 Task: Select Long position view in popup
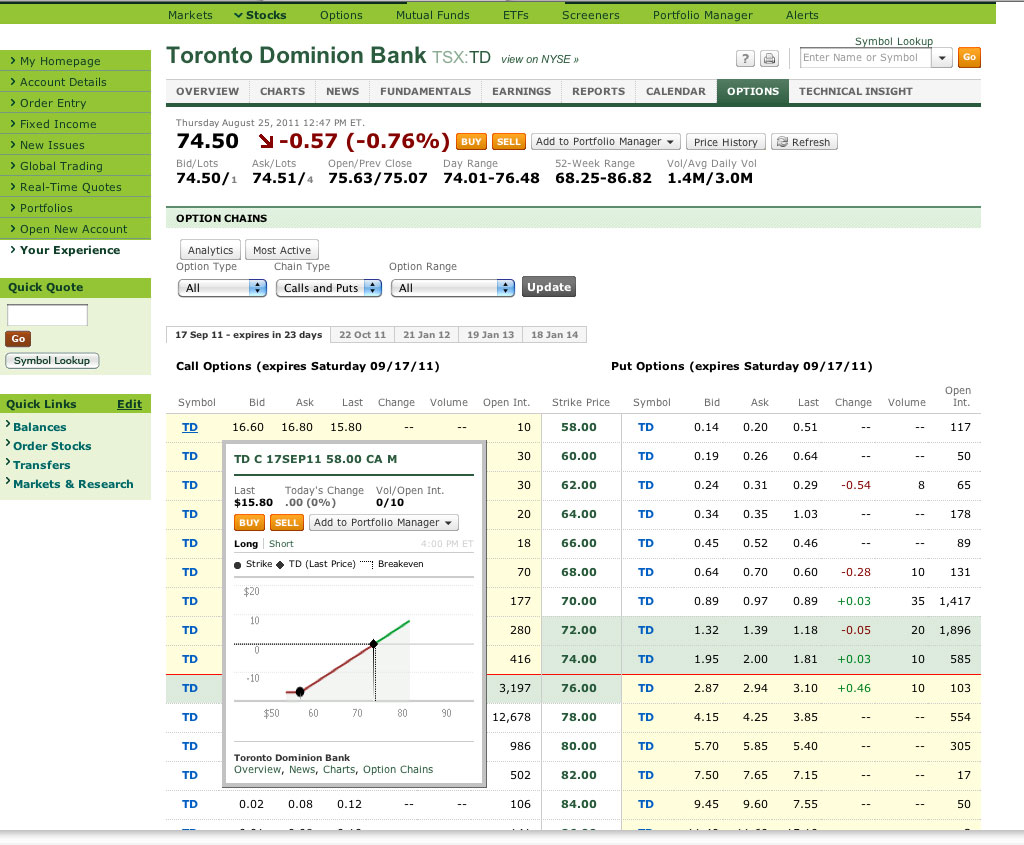click(x=245, y=544)
